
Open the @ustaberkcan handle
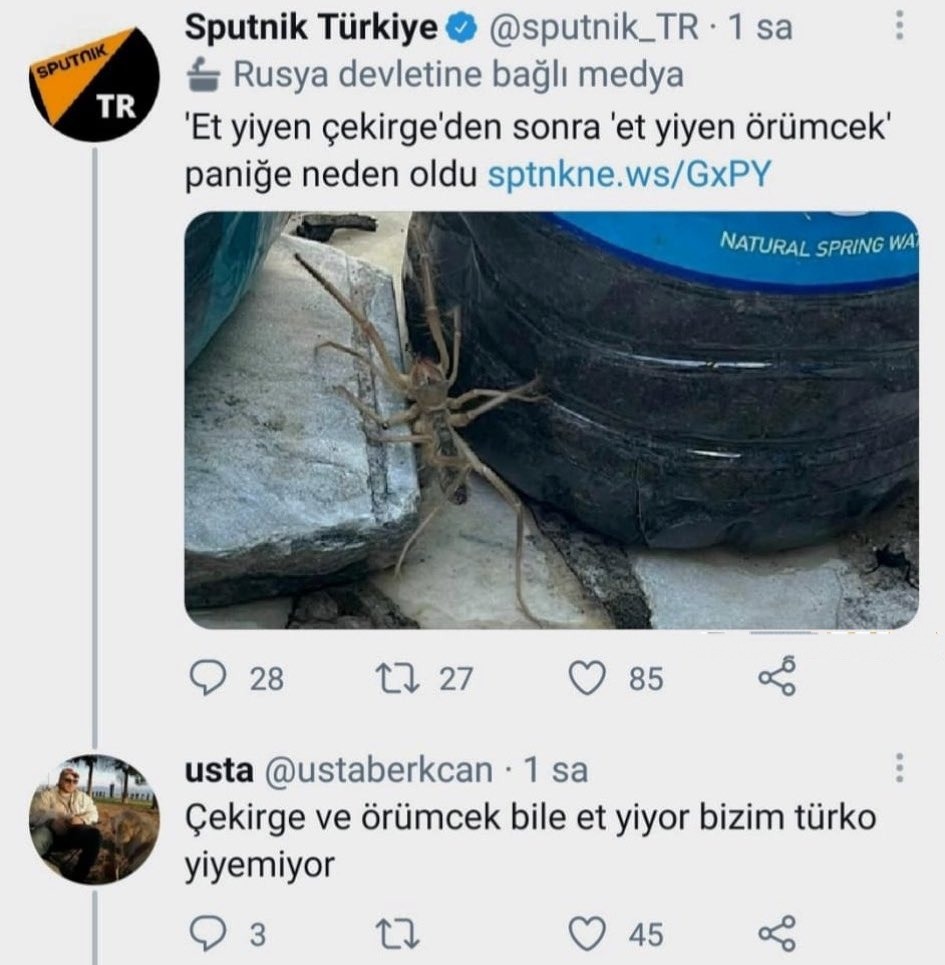click(378, 770)
